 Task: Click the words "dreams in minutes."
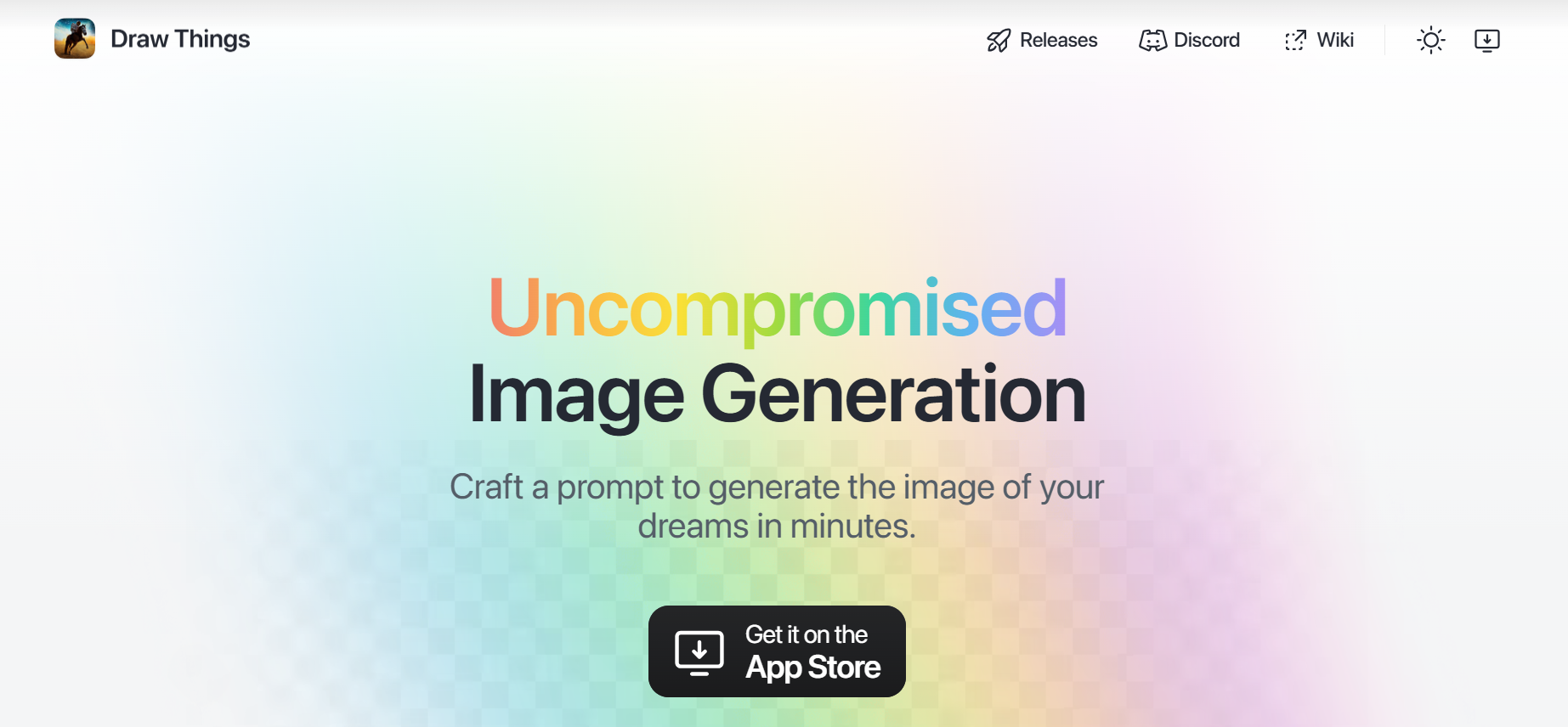[x=777, y=527]
